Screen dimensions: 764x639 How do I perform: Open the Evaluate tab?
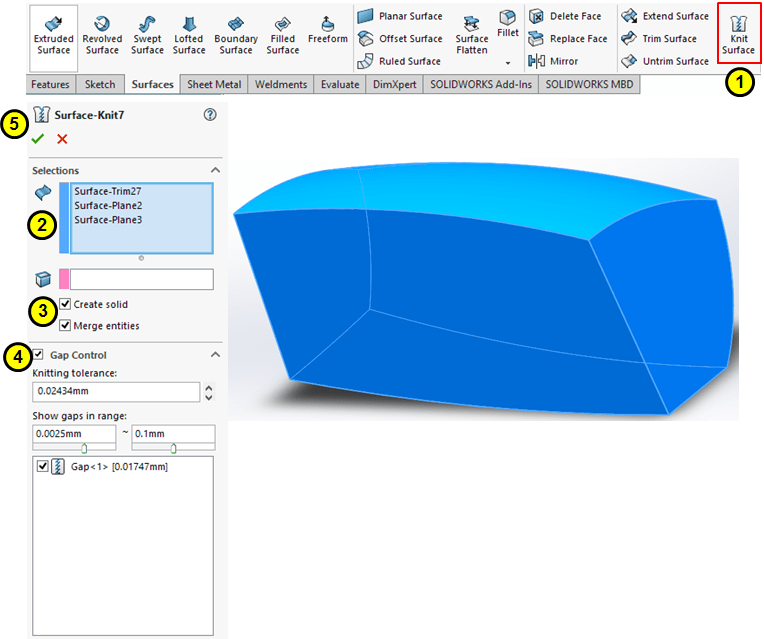[x=340, y=85]
